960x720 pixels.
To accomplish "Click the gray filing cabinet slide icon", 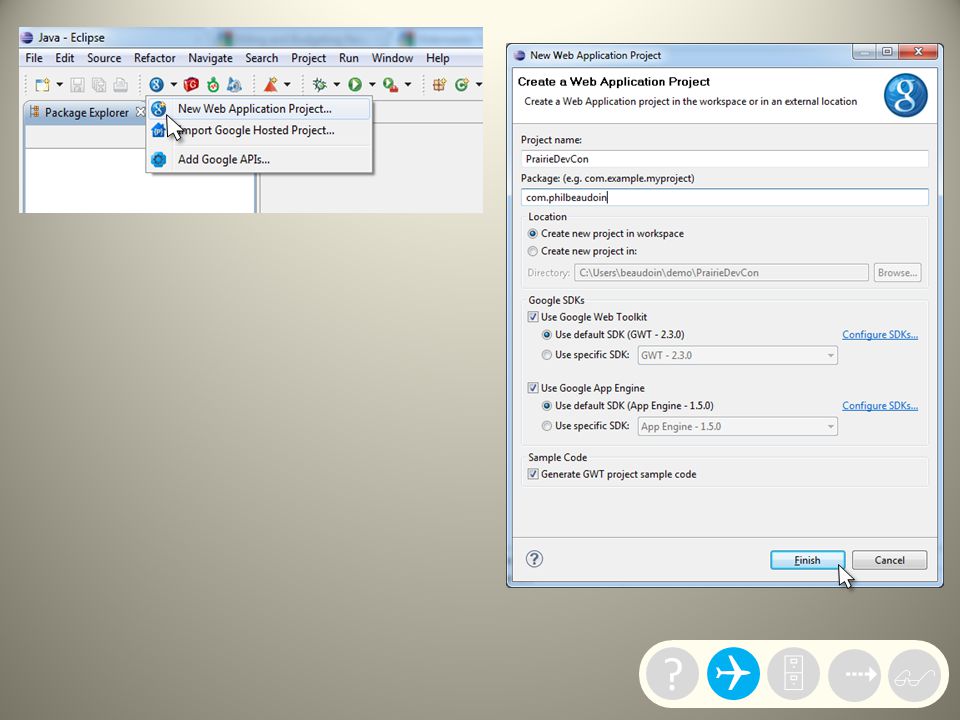I will pos(793,673).
